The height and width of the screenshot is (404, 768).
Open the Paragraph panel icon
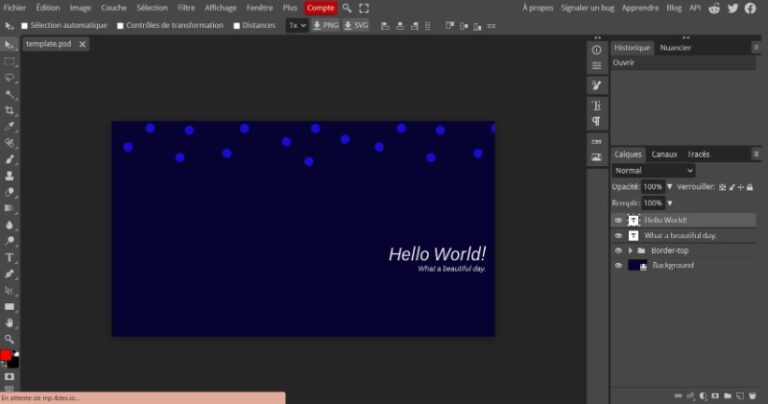pos(596,121)
